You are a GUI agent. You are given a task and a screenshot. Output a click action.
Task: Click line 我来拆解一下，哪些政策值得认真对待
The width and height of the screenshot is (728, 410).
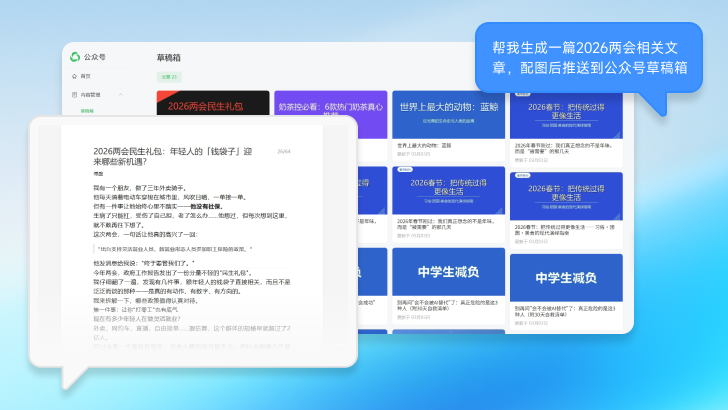tap(146, 300)
